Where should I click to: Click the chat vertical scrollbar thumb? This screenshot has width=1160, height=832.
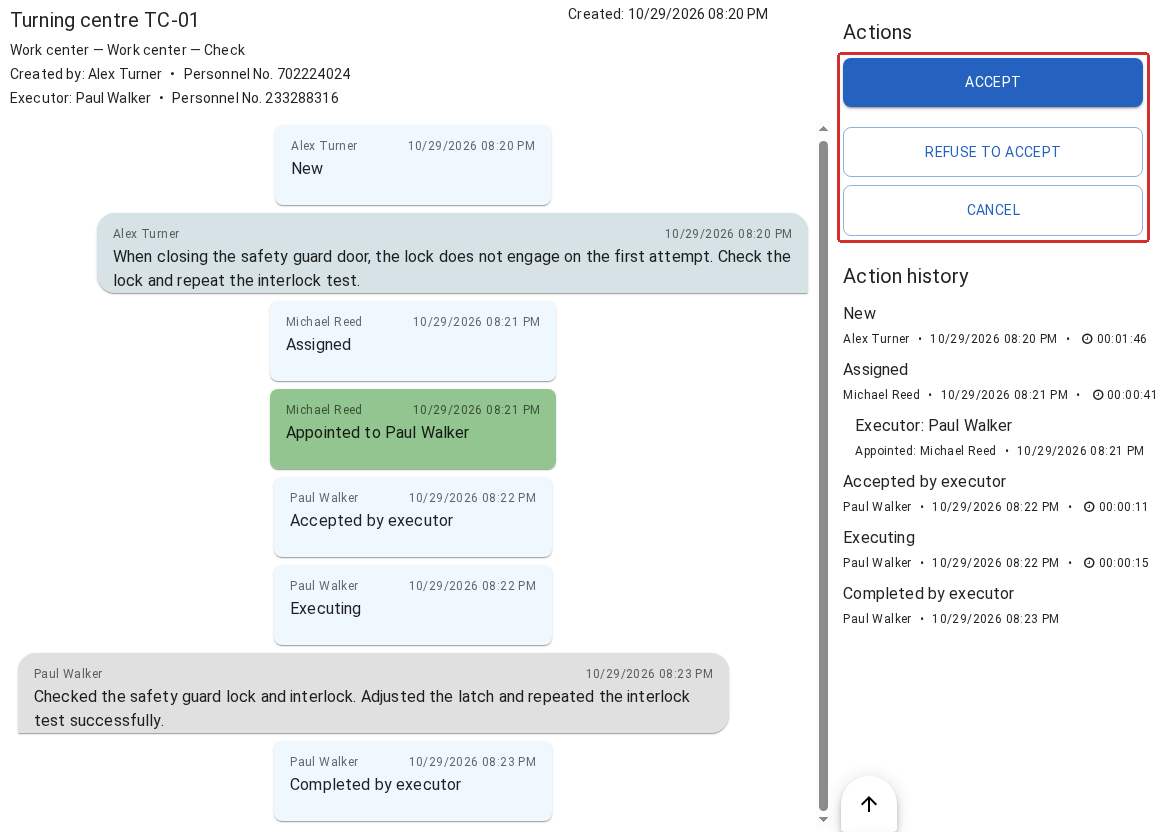[x=823, y=476]
